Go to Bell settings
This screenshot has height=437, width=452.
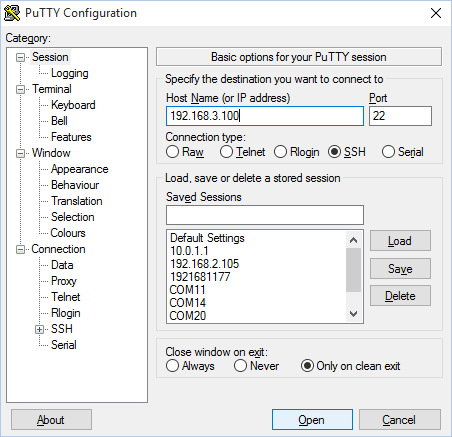tap(59, 121)
